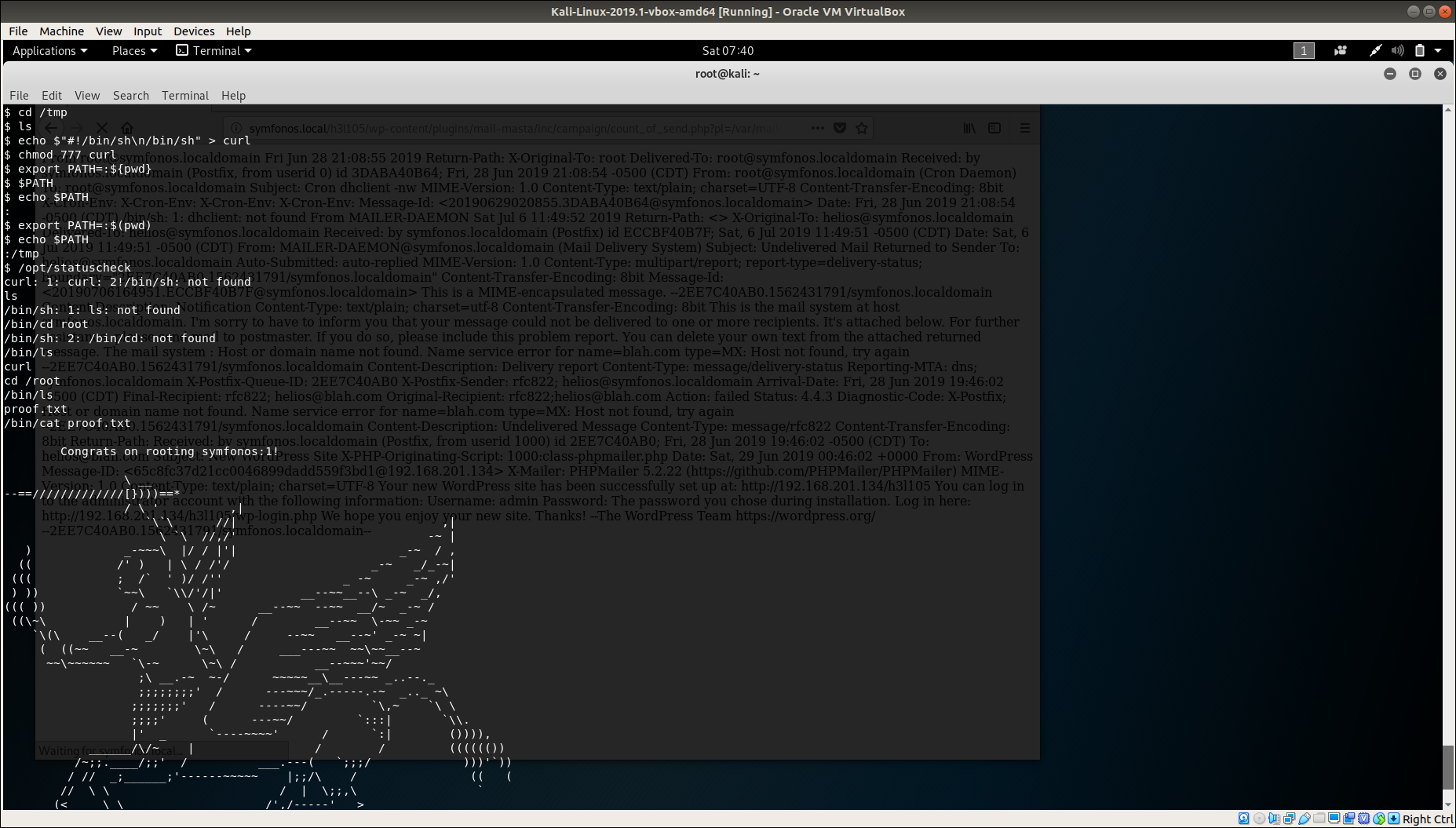Open the terminal Search menu
The height and width of the screenshot is (828, 1456).
point(131,95)
